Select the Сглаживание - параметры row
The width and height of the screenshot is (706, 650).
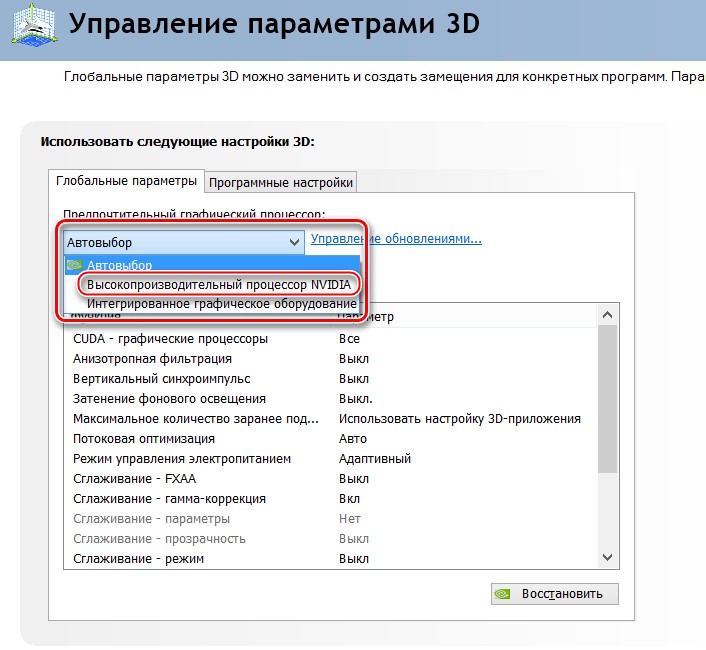[x=331, y=519]
